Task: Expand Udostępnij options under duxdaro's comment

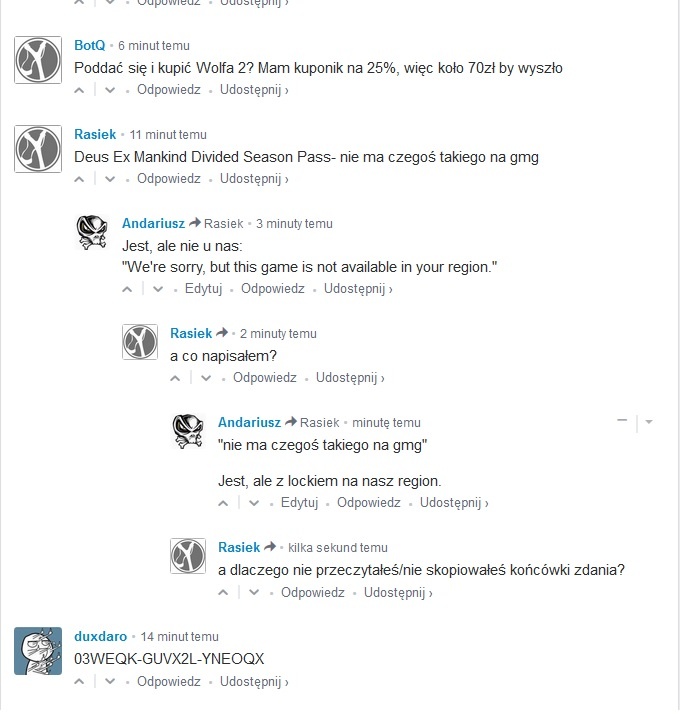Action: pyautogui.click(x=254, y=681)
